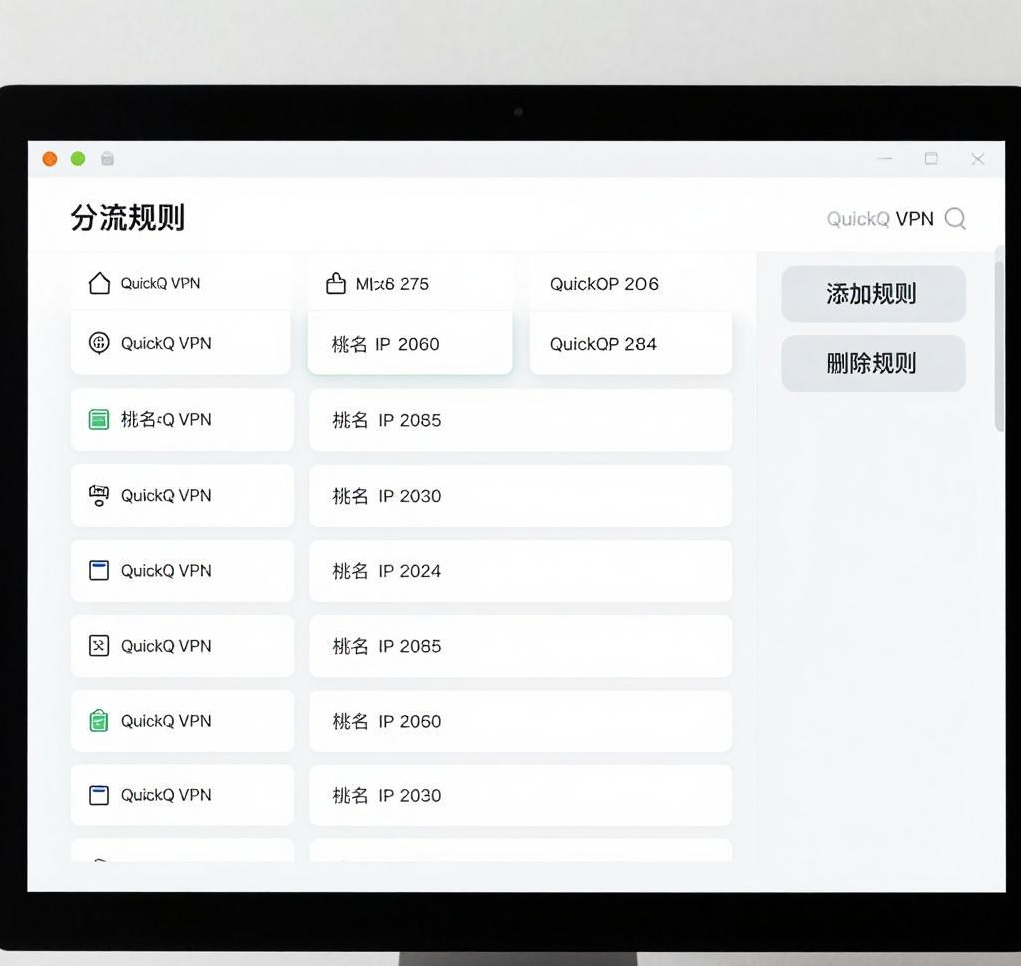The height and width of the screenshot is (966, 1021).
Task: Click the 删除规则 button
Action: pyautogui.click(x=872, y=363)
